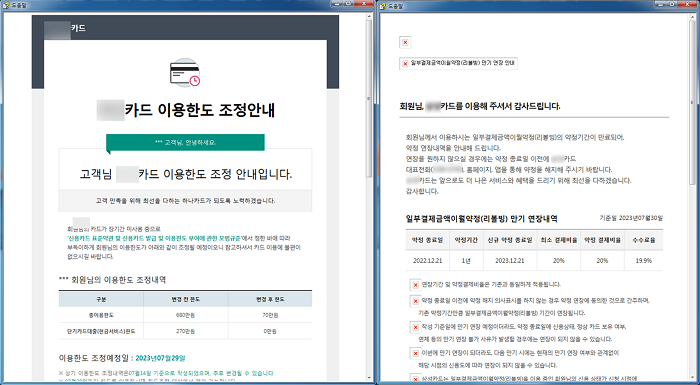Image resolution: width=700 pixels, height=385 pixels.
Task: Maximize the right help window
Action: click(673, 4)
